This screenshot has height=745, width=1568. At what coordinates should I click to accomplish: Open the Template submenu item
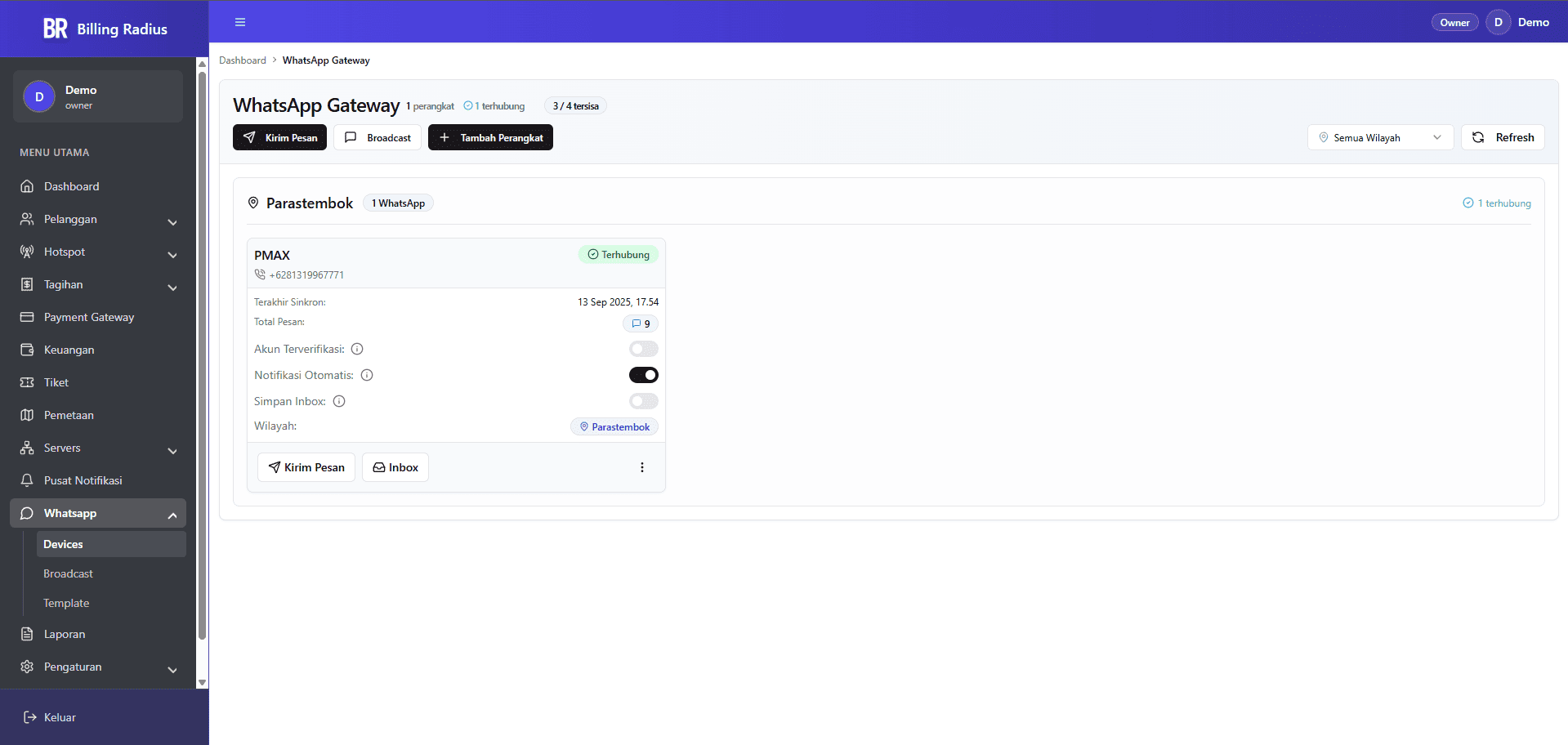pyautogui.click(x=111, y=603)
